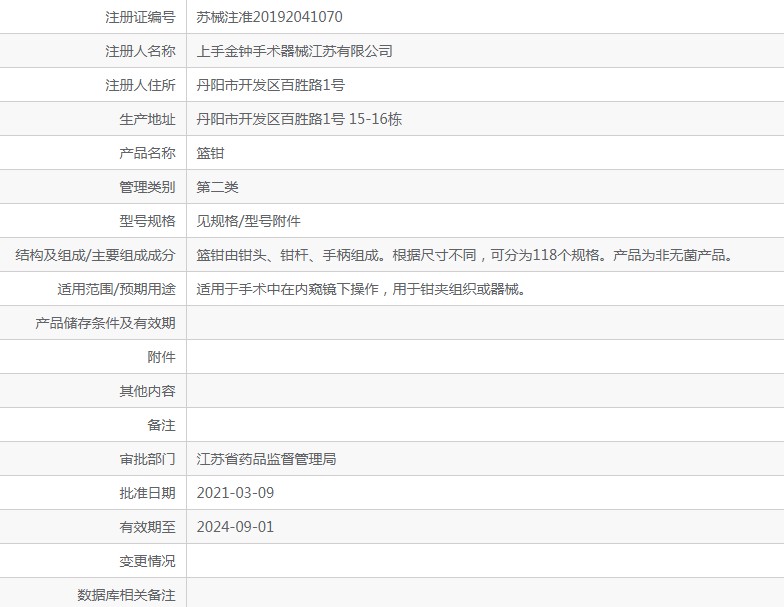The width and height of the screenshot is (784, 607).
Task: Click the description starting with 篮钳由钳头
Action: point(464,255)
